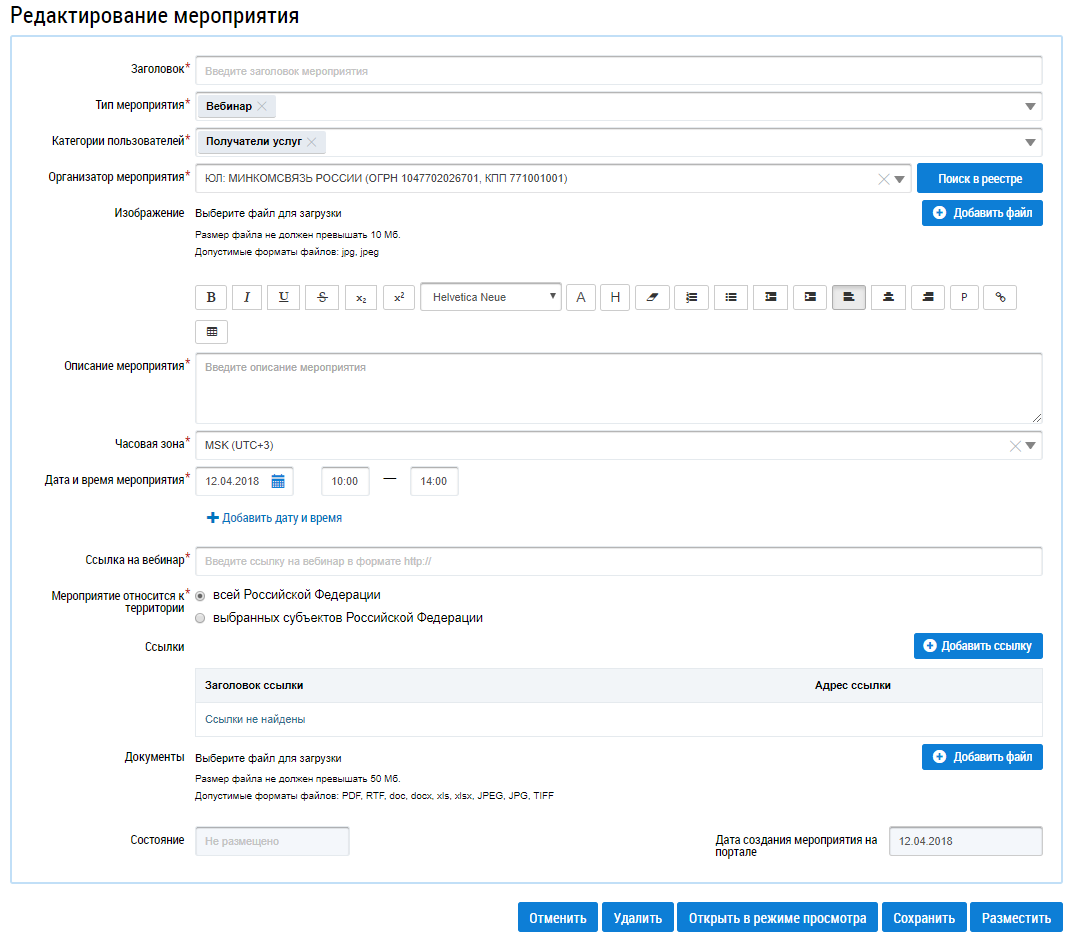Screen dimensions: 1084x940
Task: Insert a hyperlink using the link icon
Action: click(x=1000, y=297)
